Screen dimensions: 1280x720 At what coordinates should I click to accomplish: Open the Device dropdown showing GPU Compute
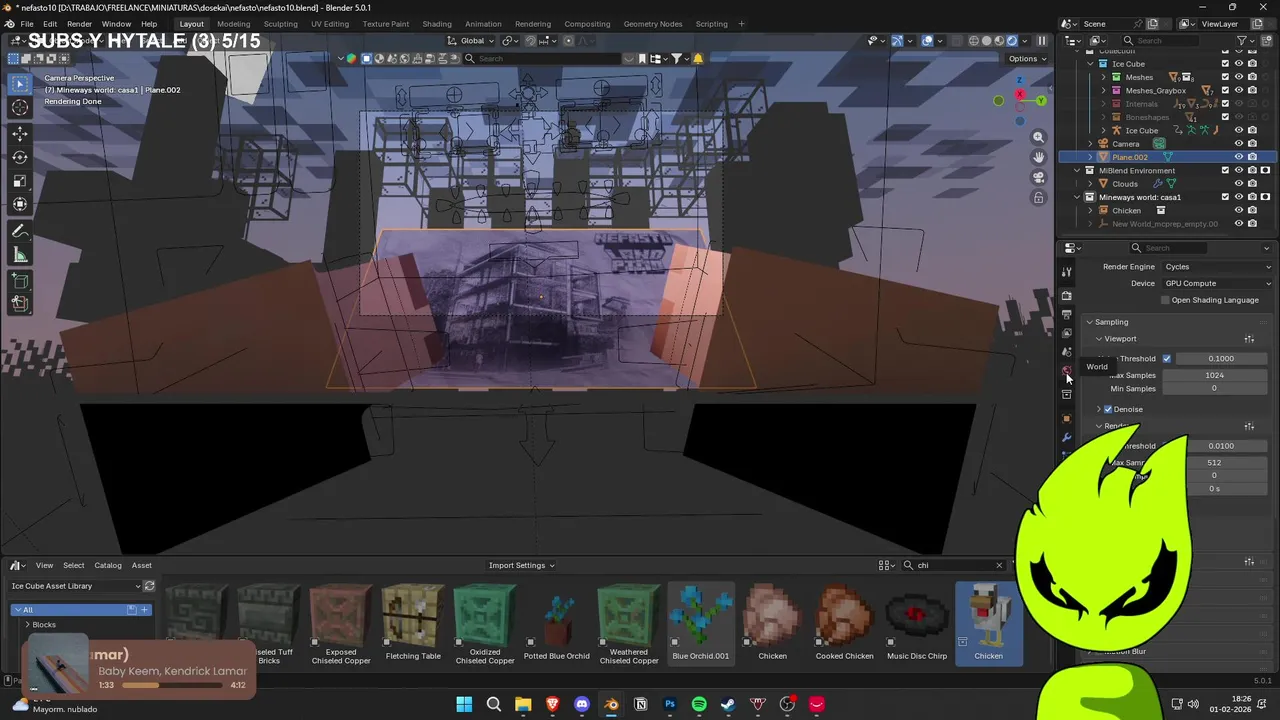pyautogui.click(x=1217, y=283)
